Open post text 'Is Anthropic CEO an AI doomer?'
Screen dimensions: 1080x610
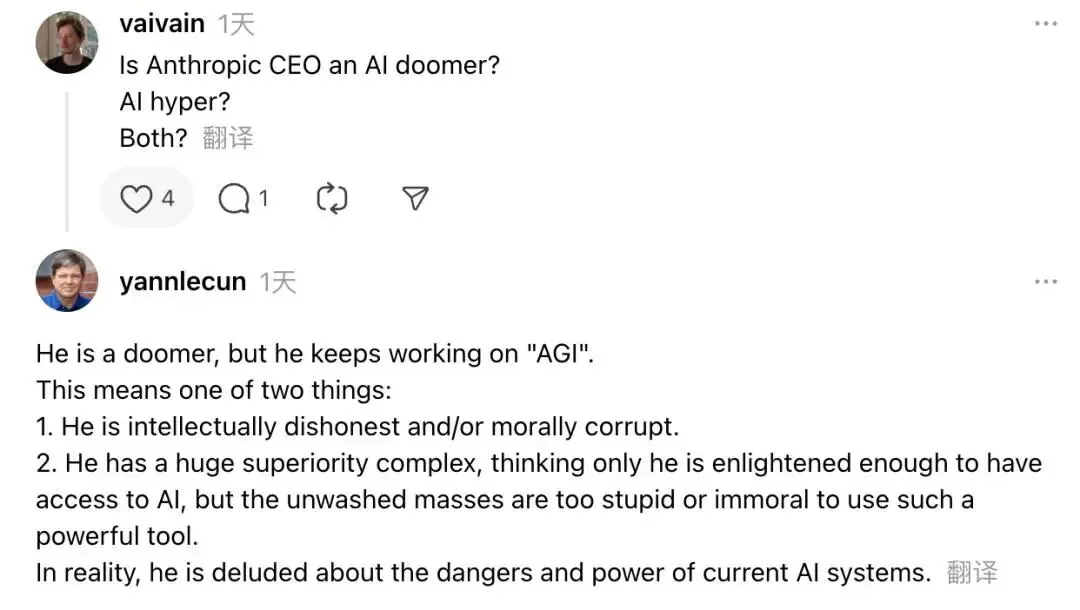309,65
